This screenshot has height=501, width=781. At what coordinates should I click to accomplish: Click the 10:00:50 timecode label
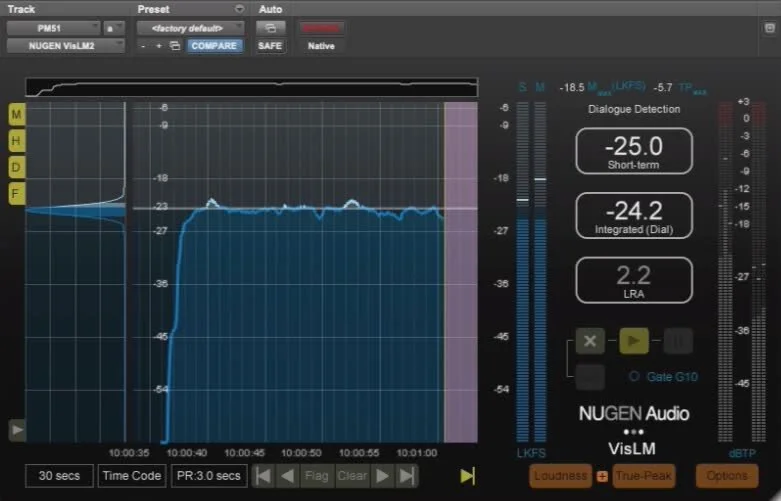click(x=301, y=453)
